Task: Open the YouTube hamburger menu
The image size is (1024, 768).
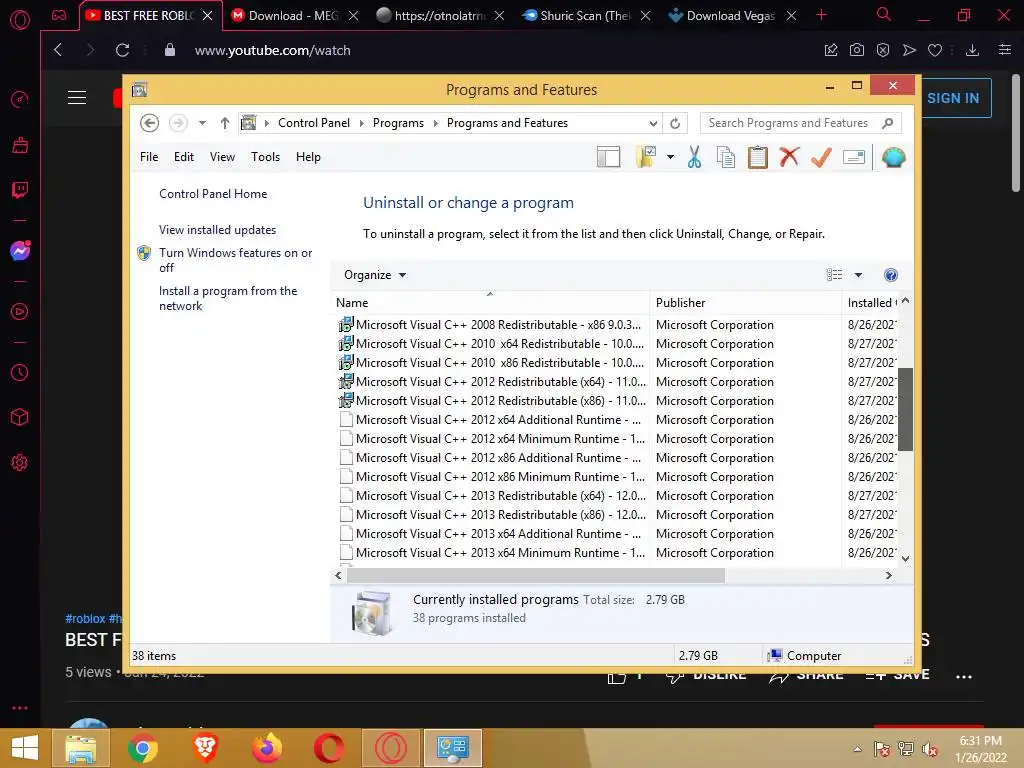Action: [x=77, y=98]
